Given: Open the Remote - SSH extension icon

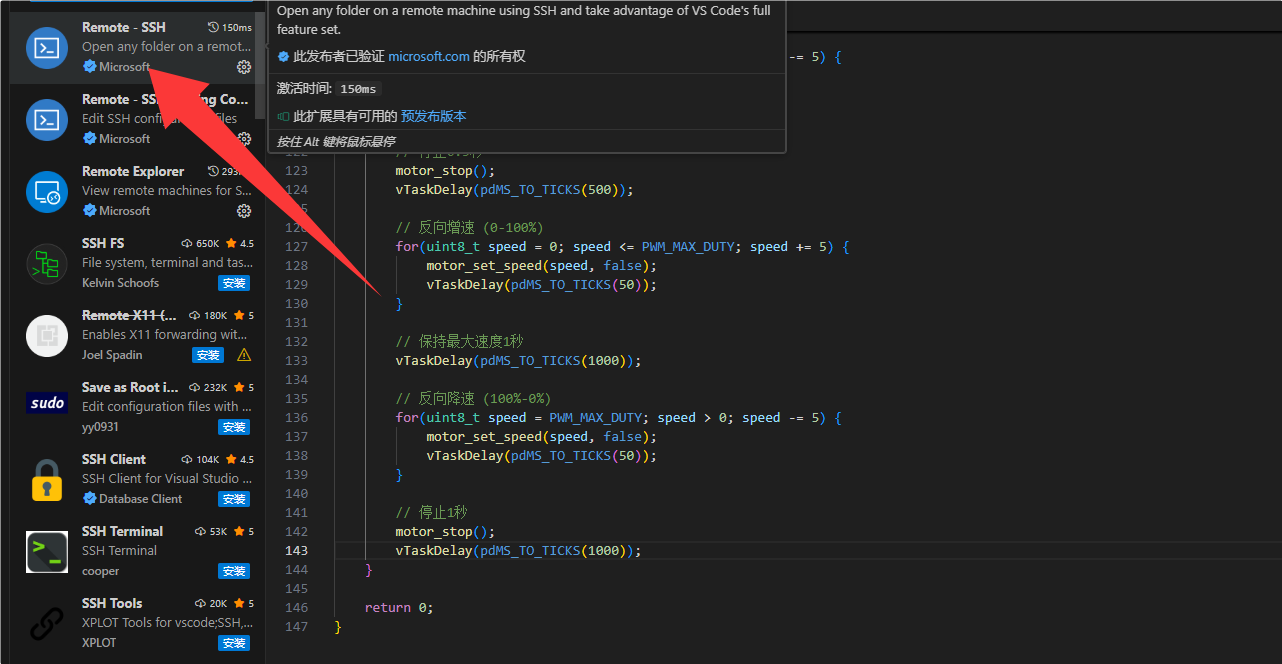Looking at the screenshot, I should [x=47, y=48].
